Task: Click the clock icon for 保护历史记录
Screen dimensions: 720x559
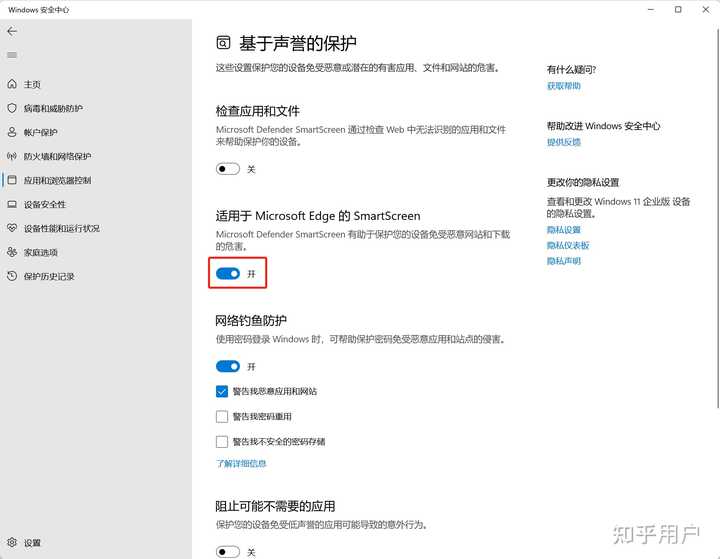Action: [12, 276]
